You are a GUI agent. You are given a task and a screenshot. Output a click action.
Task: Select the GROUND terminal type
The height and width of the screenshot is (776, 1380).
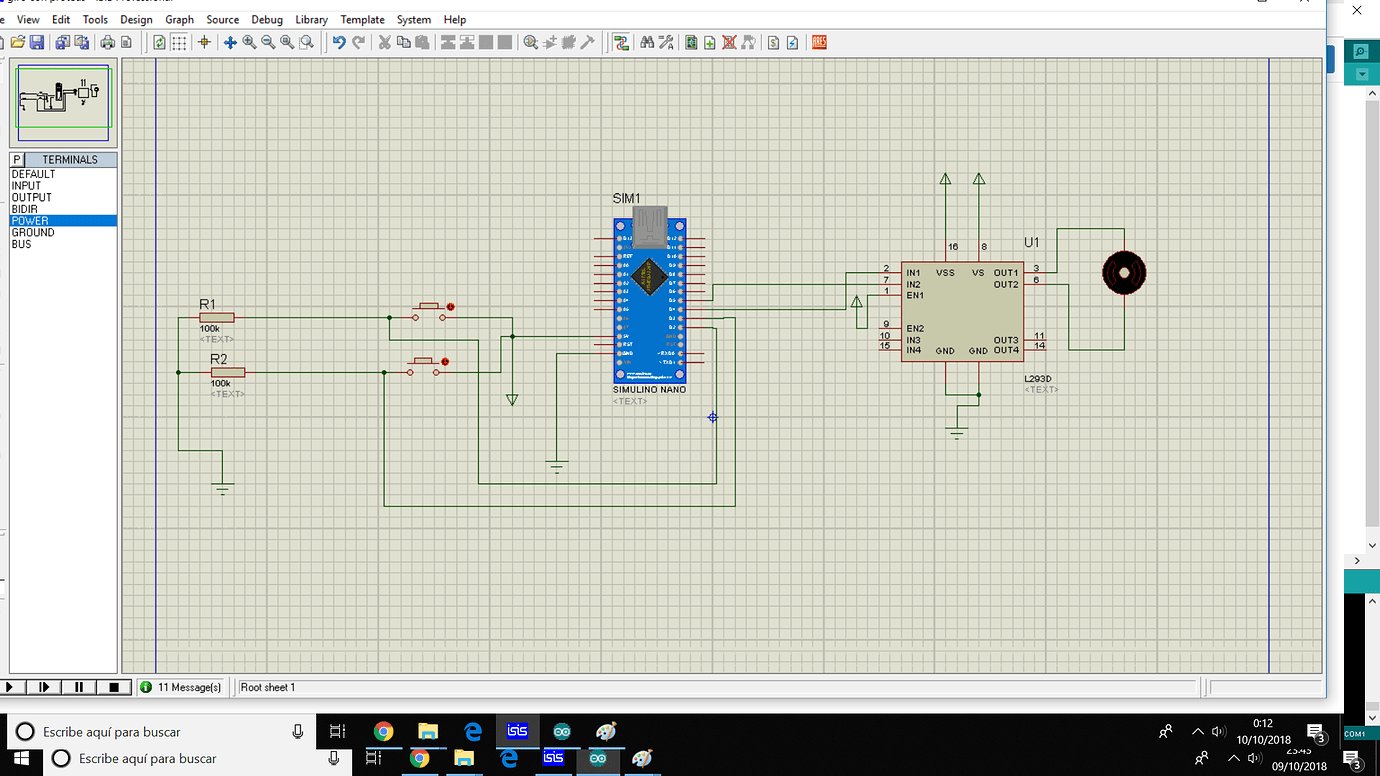(x=32, y=232)
